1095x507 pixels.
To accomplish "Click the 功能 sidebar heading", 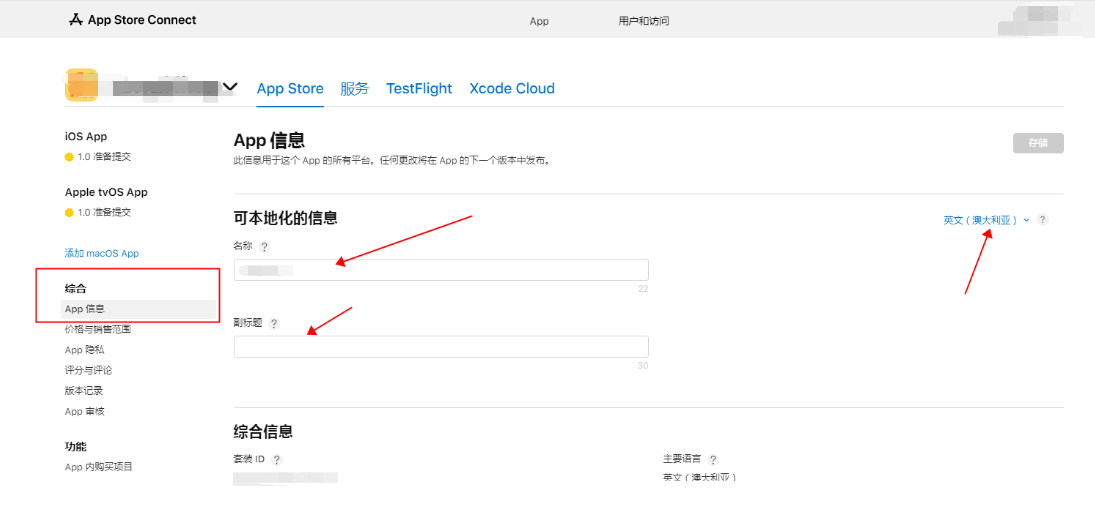I will coord(75,446).
